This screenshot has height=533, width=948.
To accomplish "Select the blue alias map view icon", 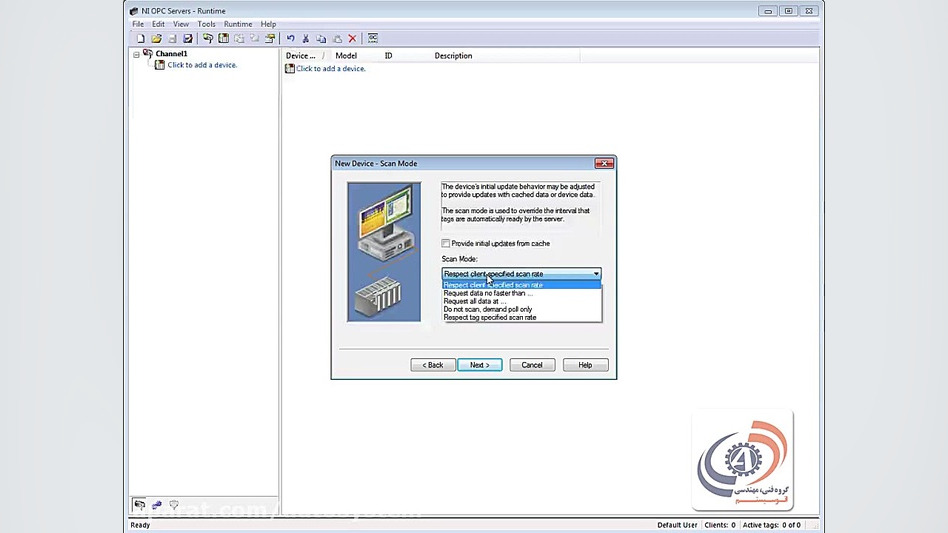I will click(157, 505).
